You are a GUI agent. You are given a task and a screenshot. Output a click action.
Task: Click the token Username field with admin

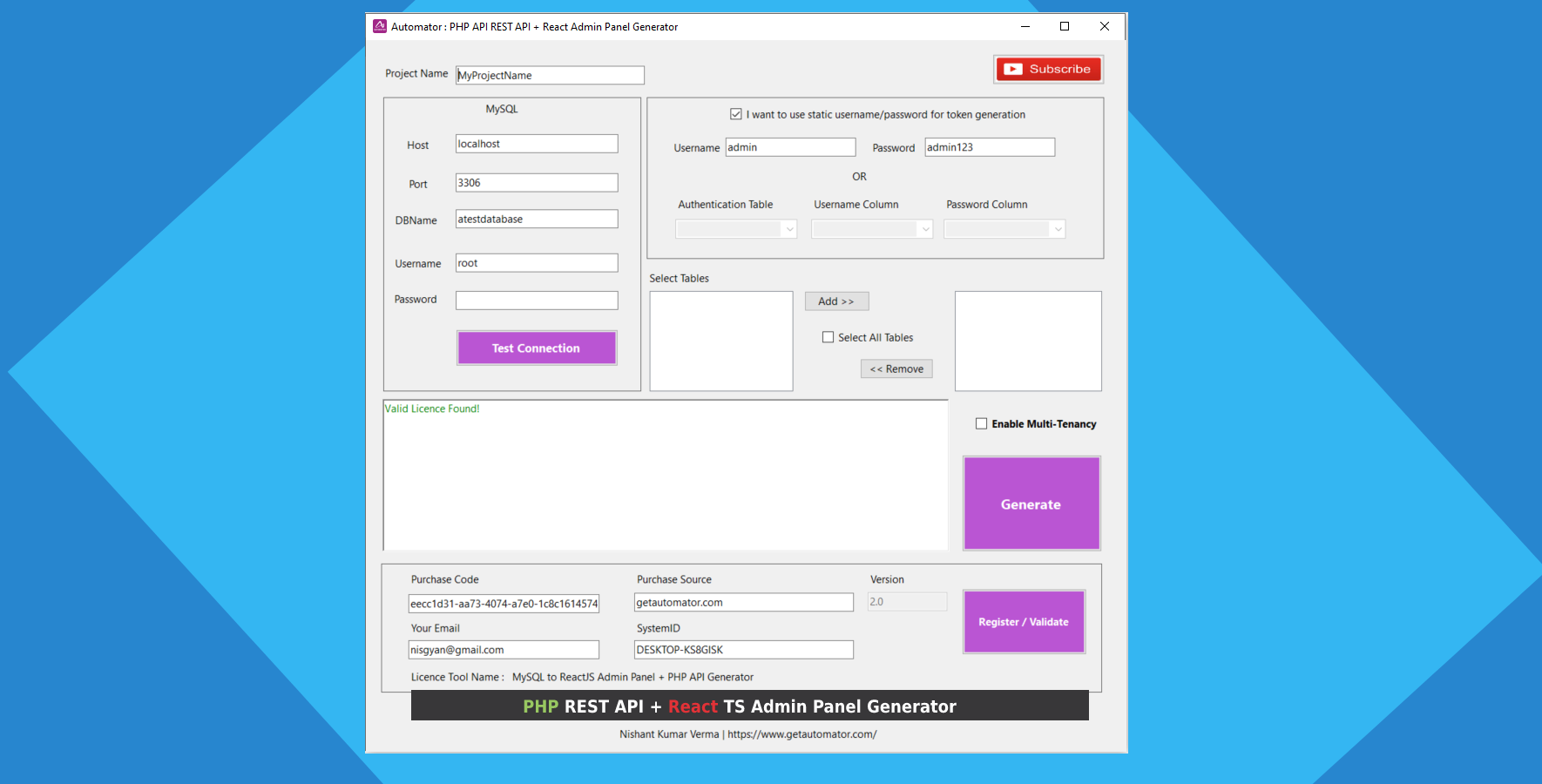[790, 147]
